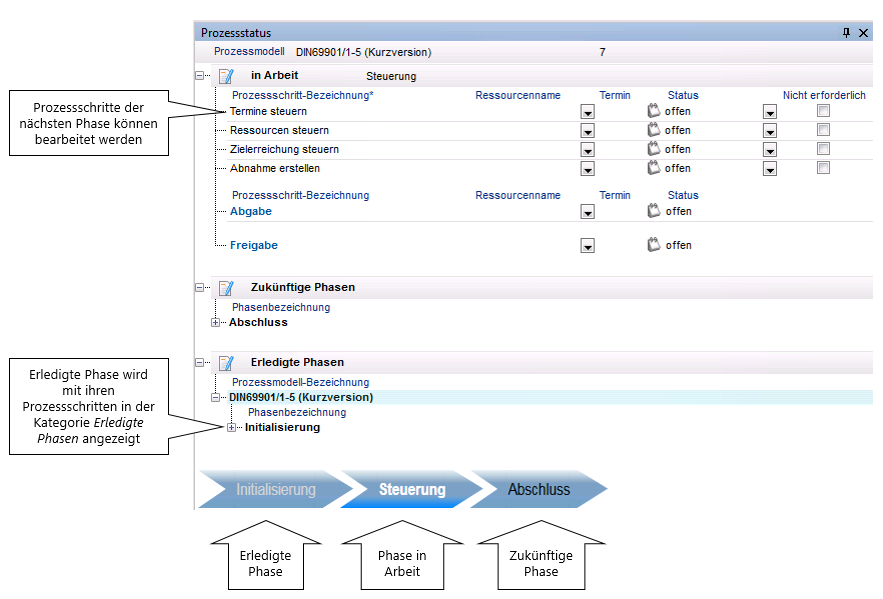Click the status icon in the 'Abgabe' row

pyautogui.click(x=654, y=211)
